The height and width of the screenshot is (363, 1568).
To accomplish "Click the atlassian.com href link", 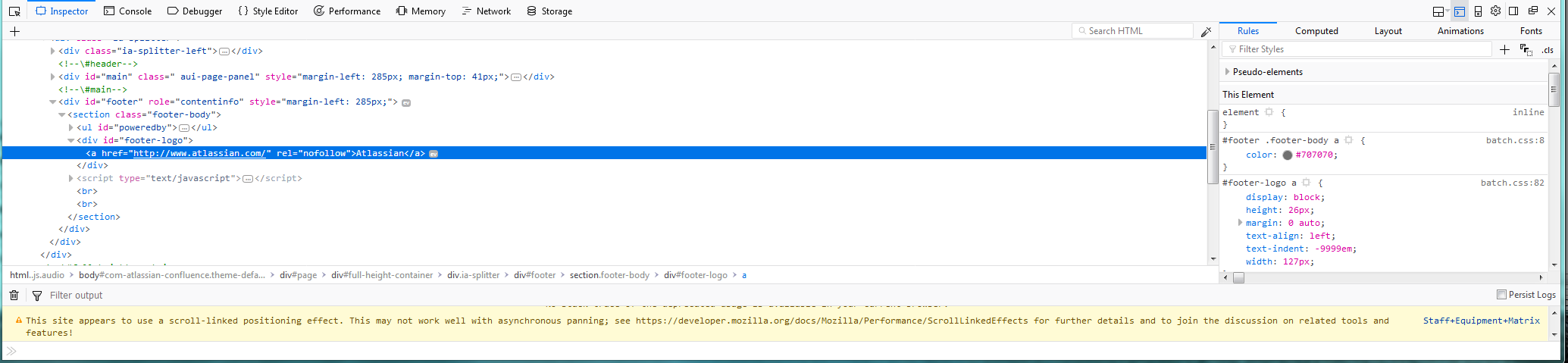I will tap(199, 153).
